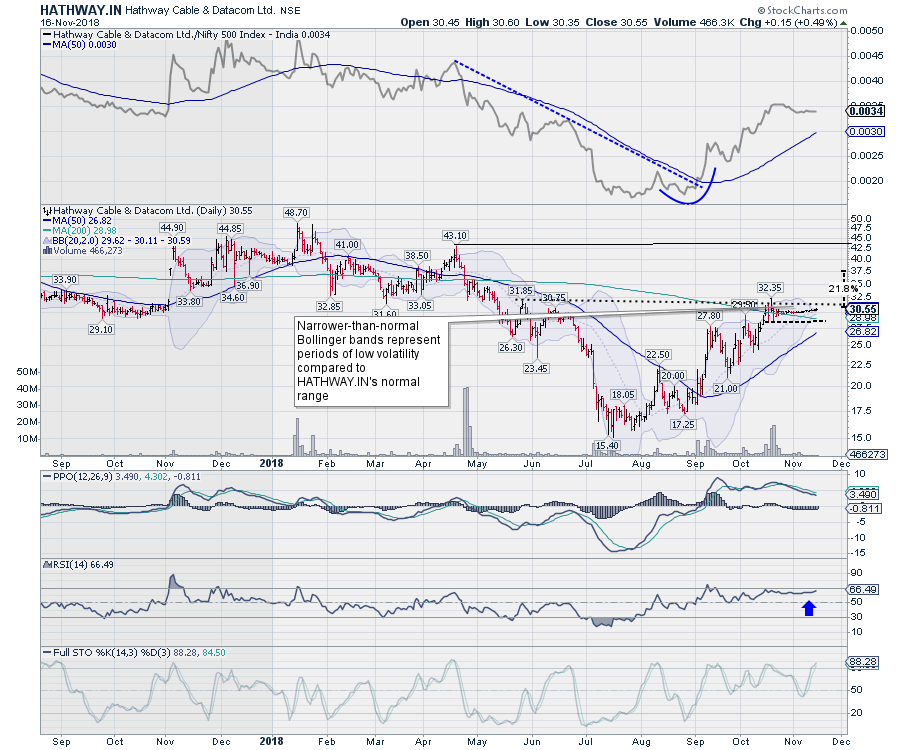Click the 0.0030 moving average value tag
Viewport: 900px width, 750px height.
click(866, 131)
